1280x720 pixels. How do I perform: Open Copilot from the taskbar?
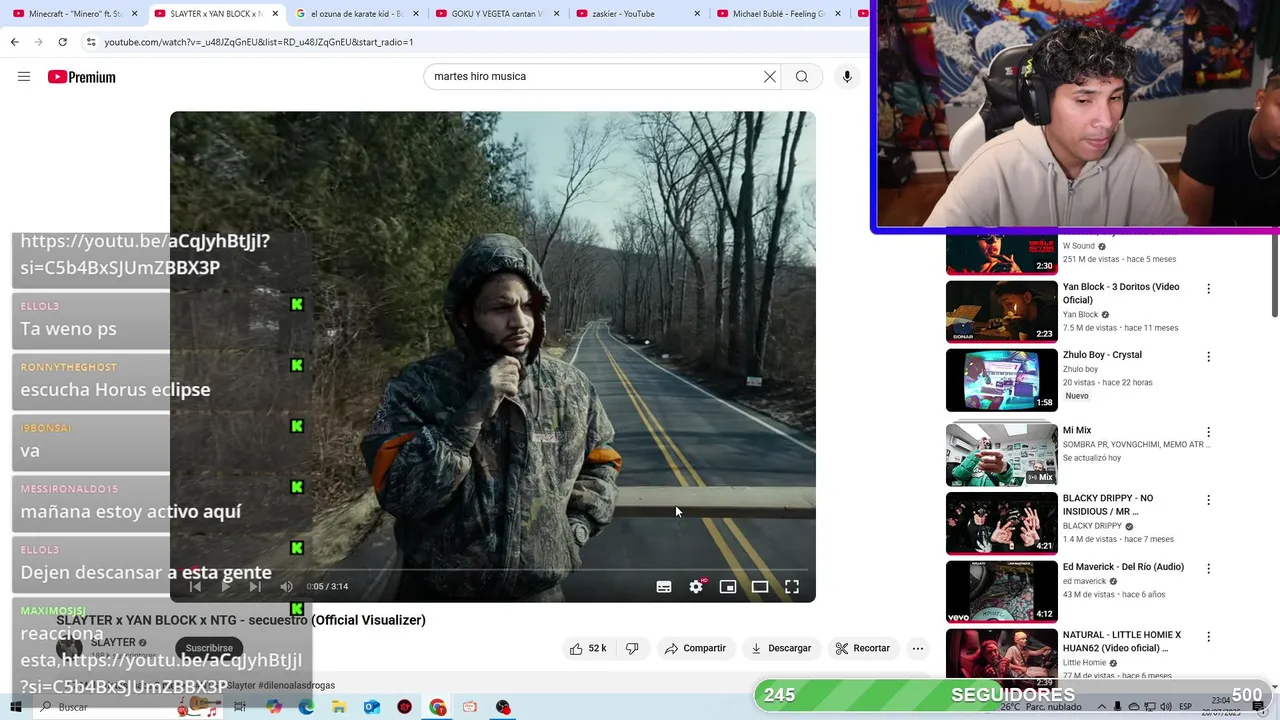pyautogui.click(x=274, y=707)
